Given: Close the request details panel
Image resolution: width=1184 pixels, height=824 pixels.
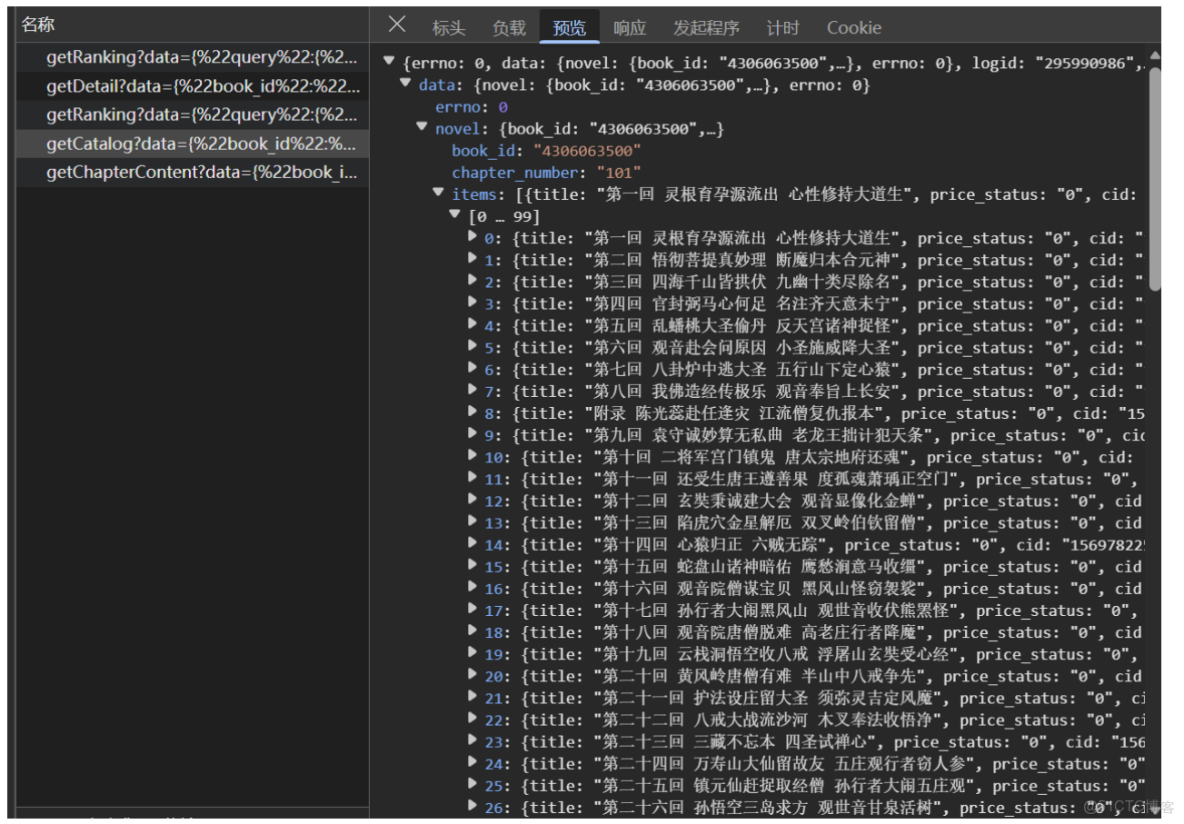Looking at the screenshot, I should pos(396,27).
